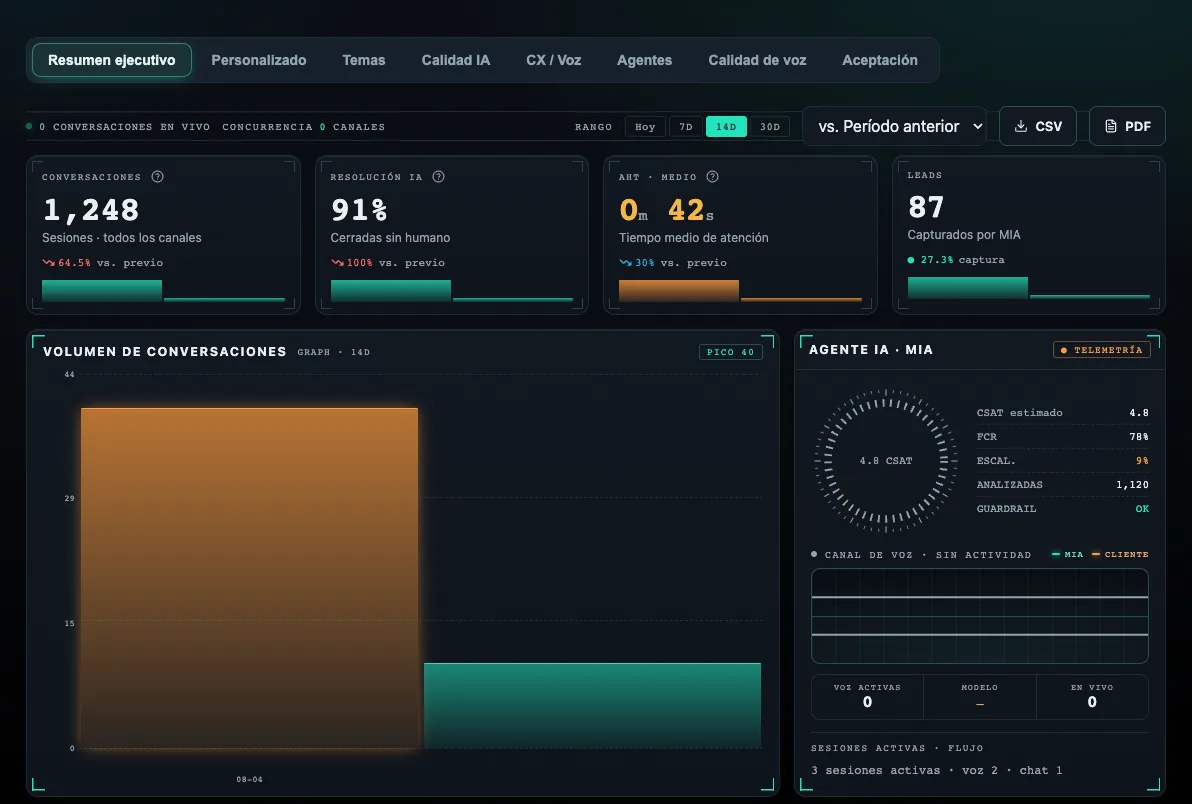Export report with PDF button

click(x=1127, y=126)
